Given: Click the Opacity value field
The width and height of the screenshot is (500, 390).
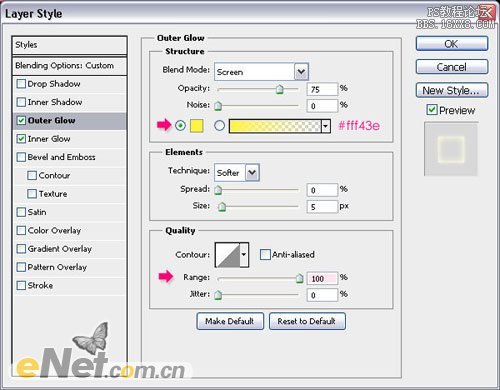Looking at the screenshot, I should point(322,89).
